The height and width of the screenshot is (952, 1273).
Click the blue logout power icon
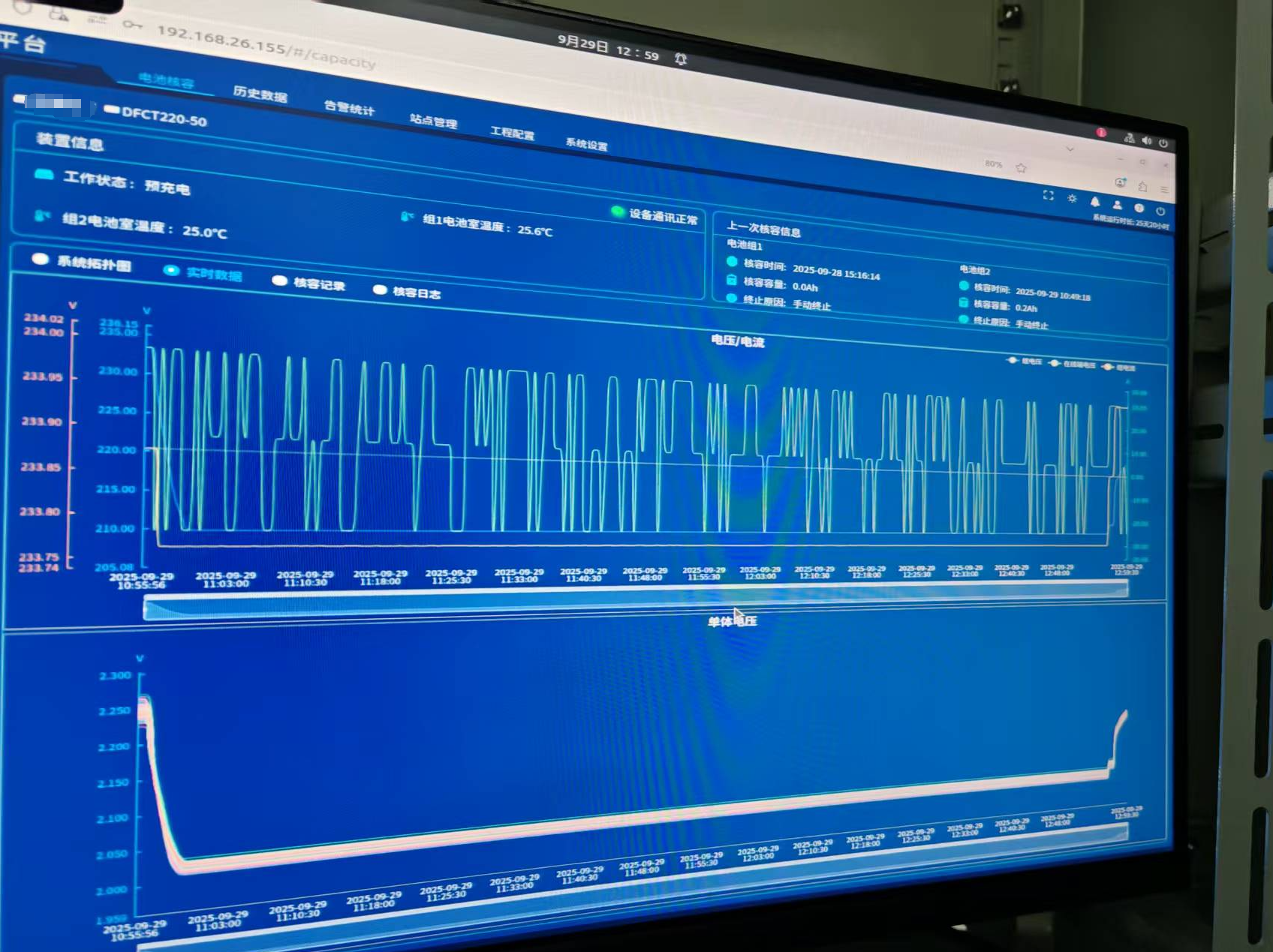pos(1160,211)
